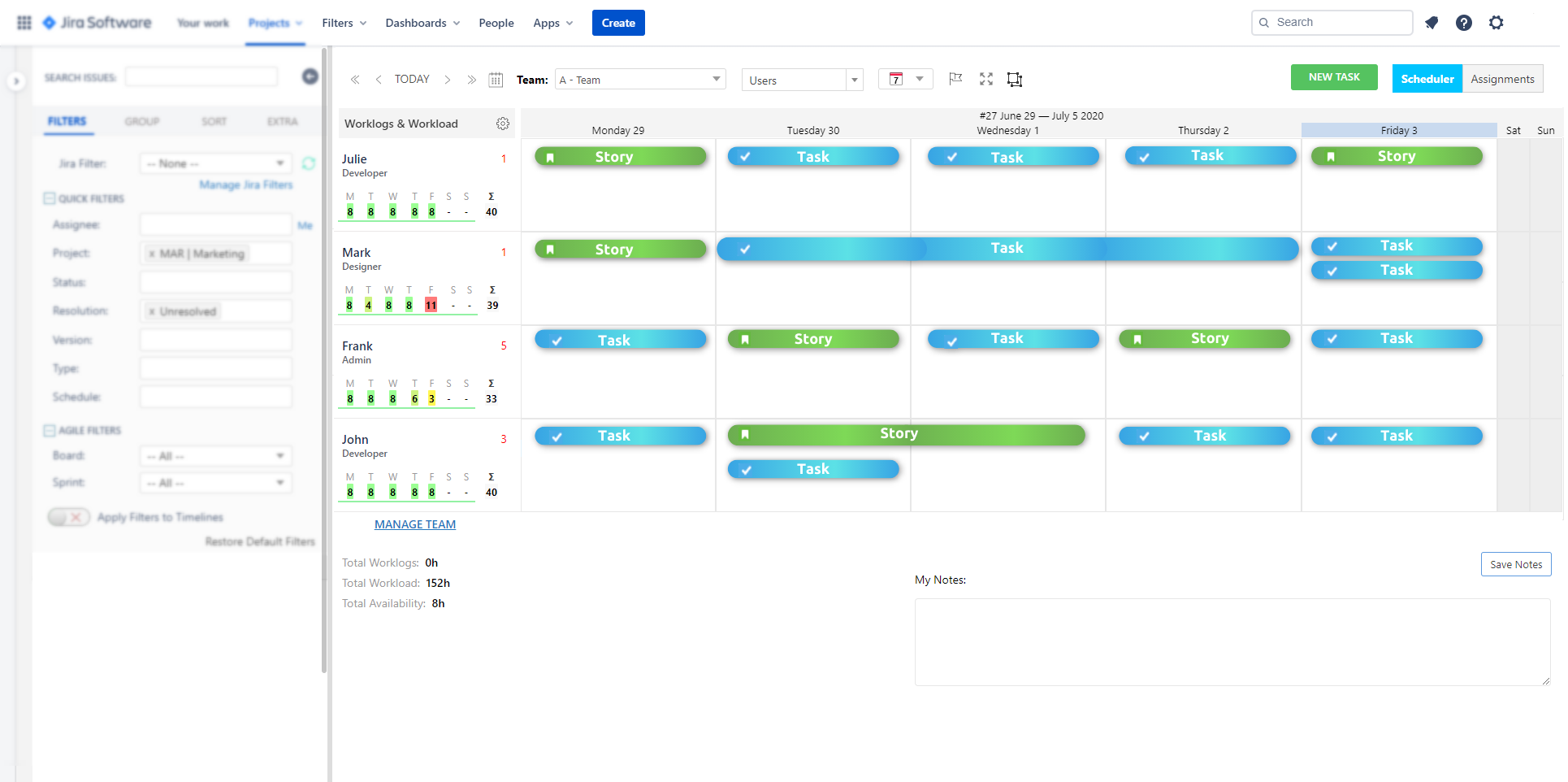Jump back with the double-left arrow
The width and height of the screenshot is (1568, 782).
click(355, 80)
